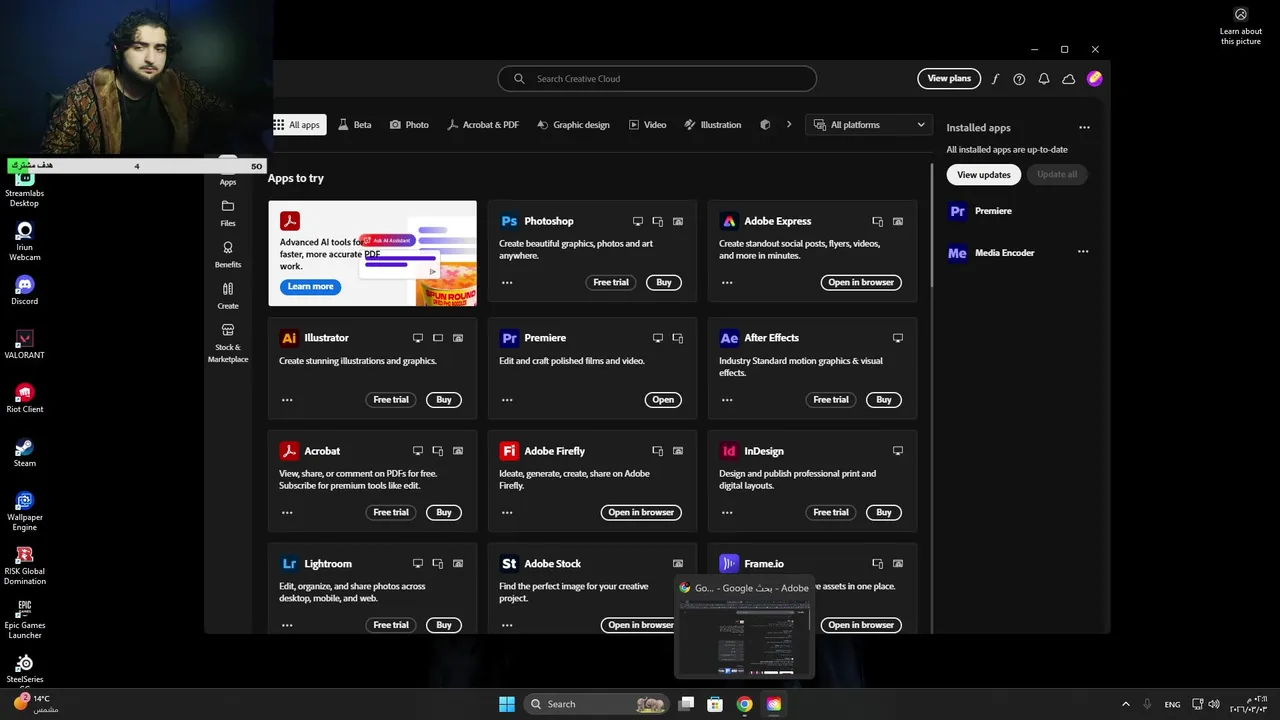Viewport: 1280px width, 720px height.
Task: Open the Create section in sidebar
Action: (x=228, y=295)
